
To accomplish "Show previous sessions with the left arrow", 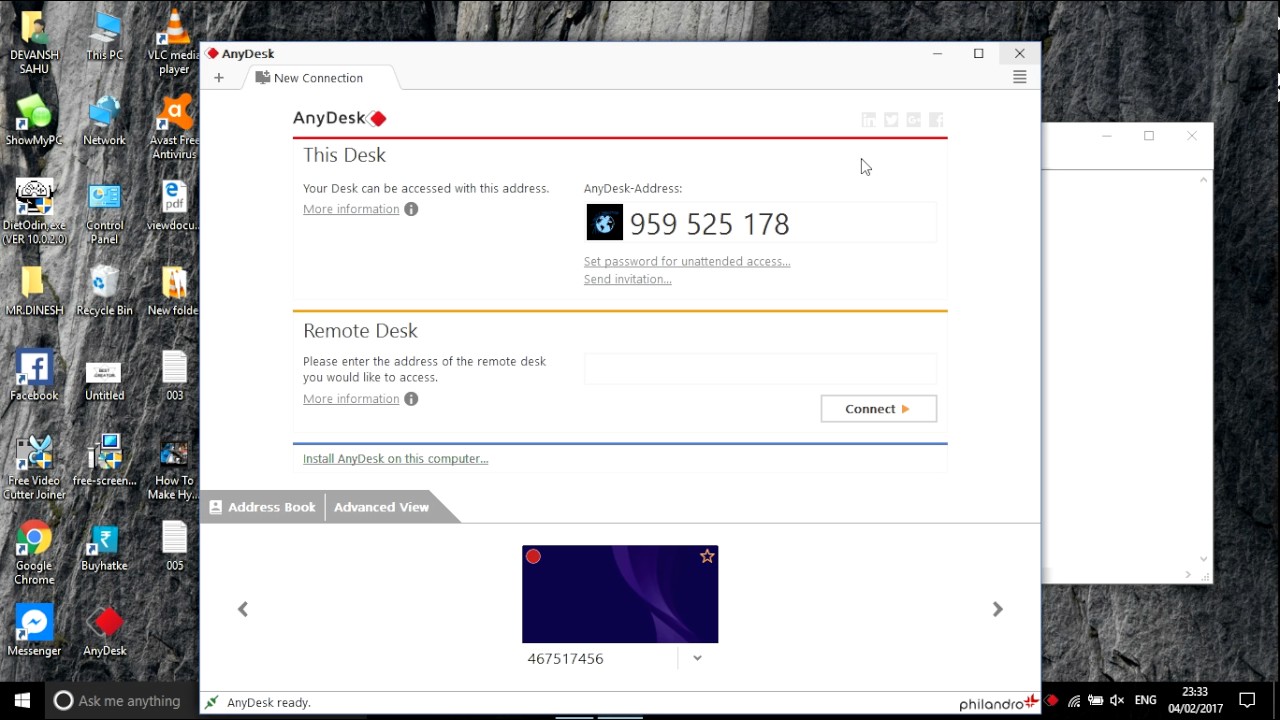I will pyautogui.click(x=243, y=609).
